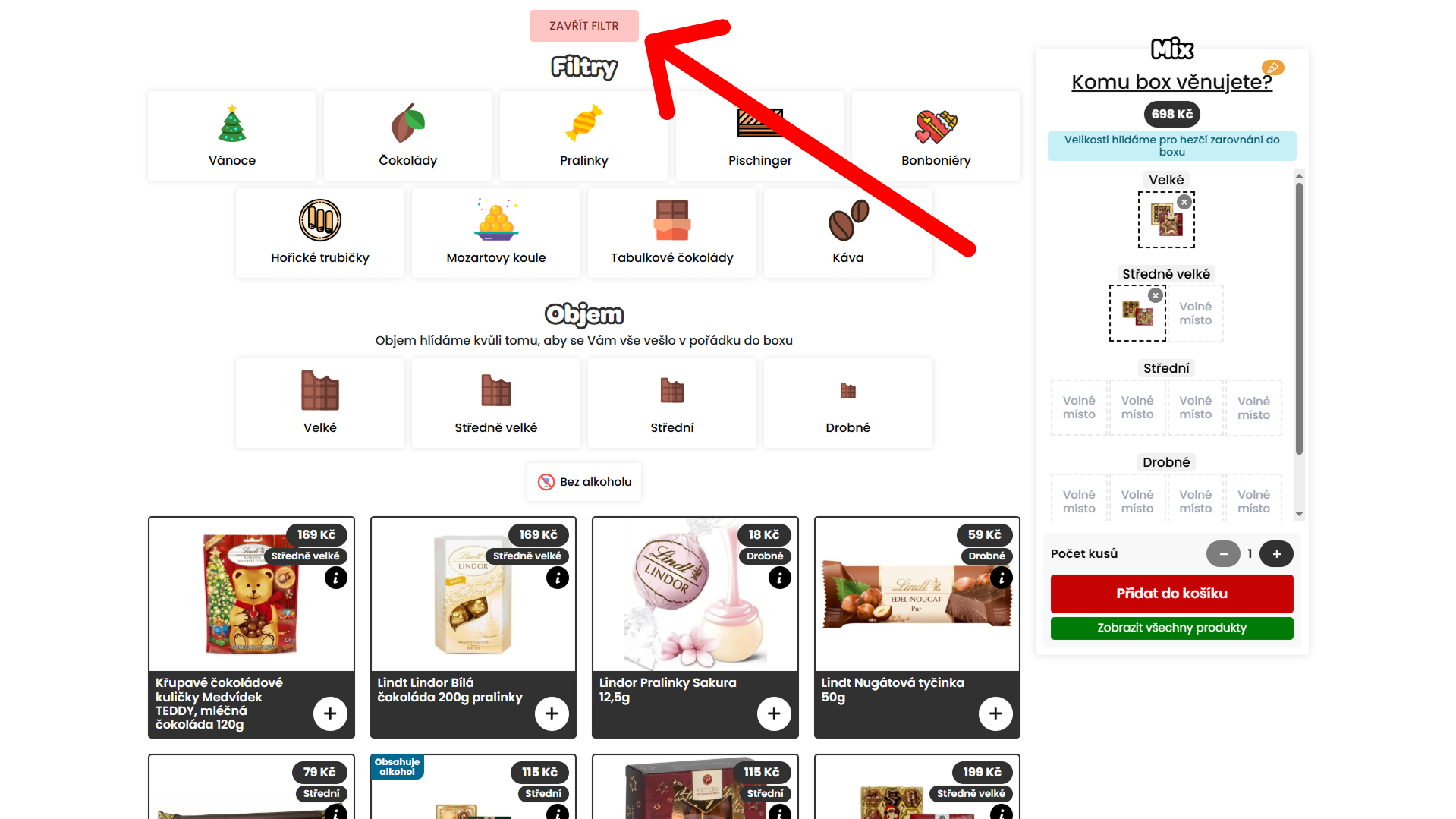Toggle the Drobné size filter
The image size is (1456, 819).
848,403
